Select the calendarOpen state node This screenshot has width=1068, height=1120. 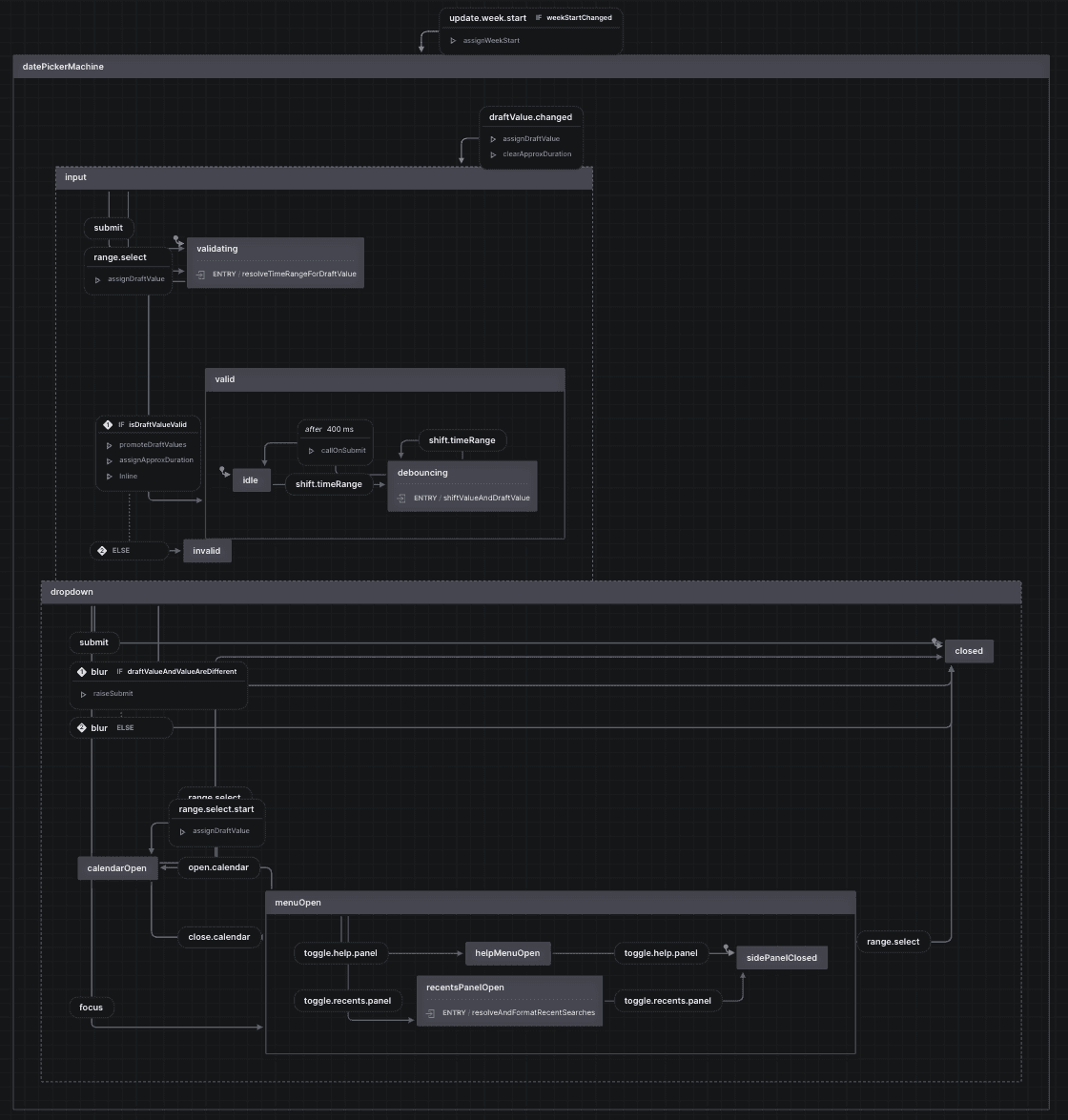tap(117, 868)
